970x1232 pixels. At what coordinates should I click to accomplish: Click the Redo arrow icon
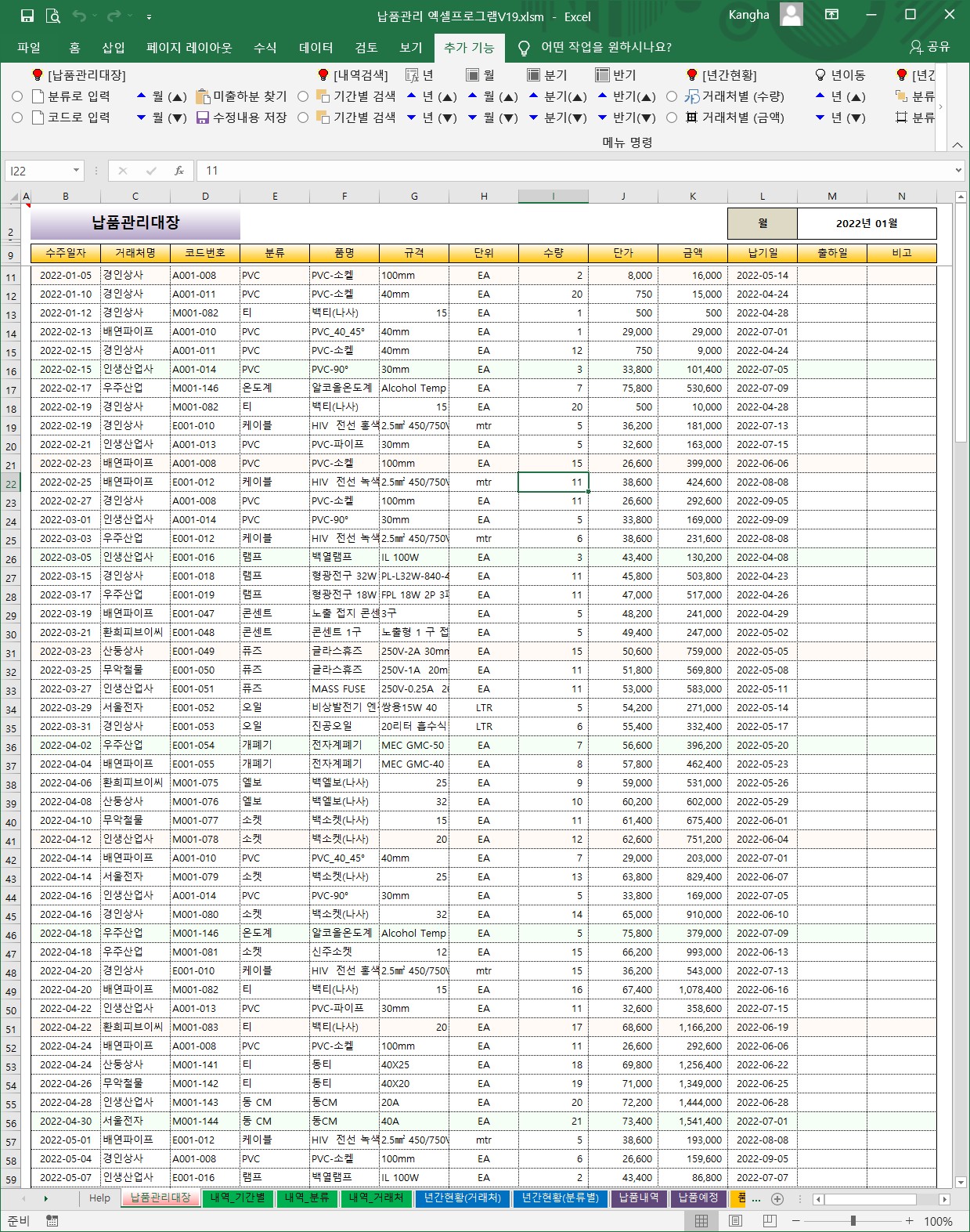point(114,16)
